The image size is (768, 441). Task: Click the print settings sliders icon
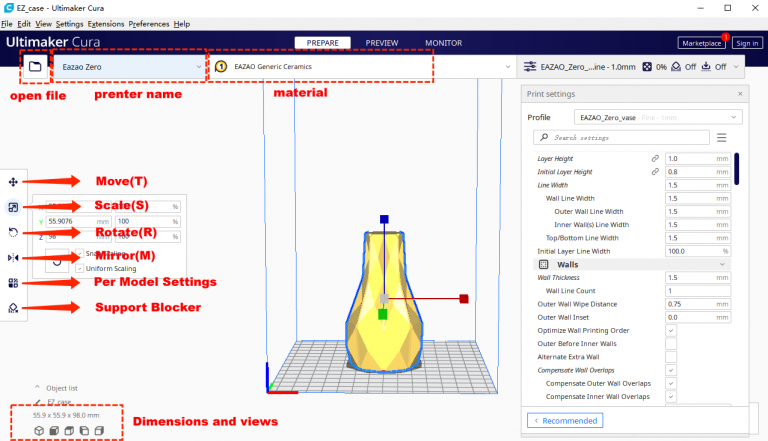[529, 67]
